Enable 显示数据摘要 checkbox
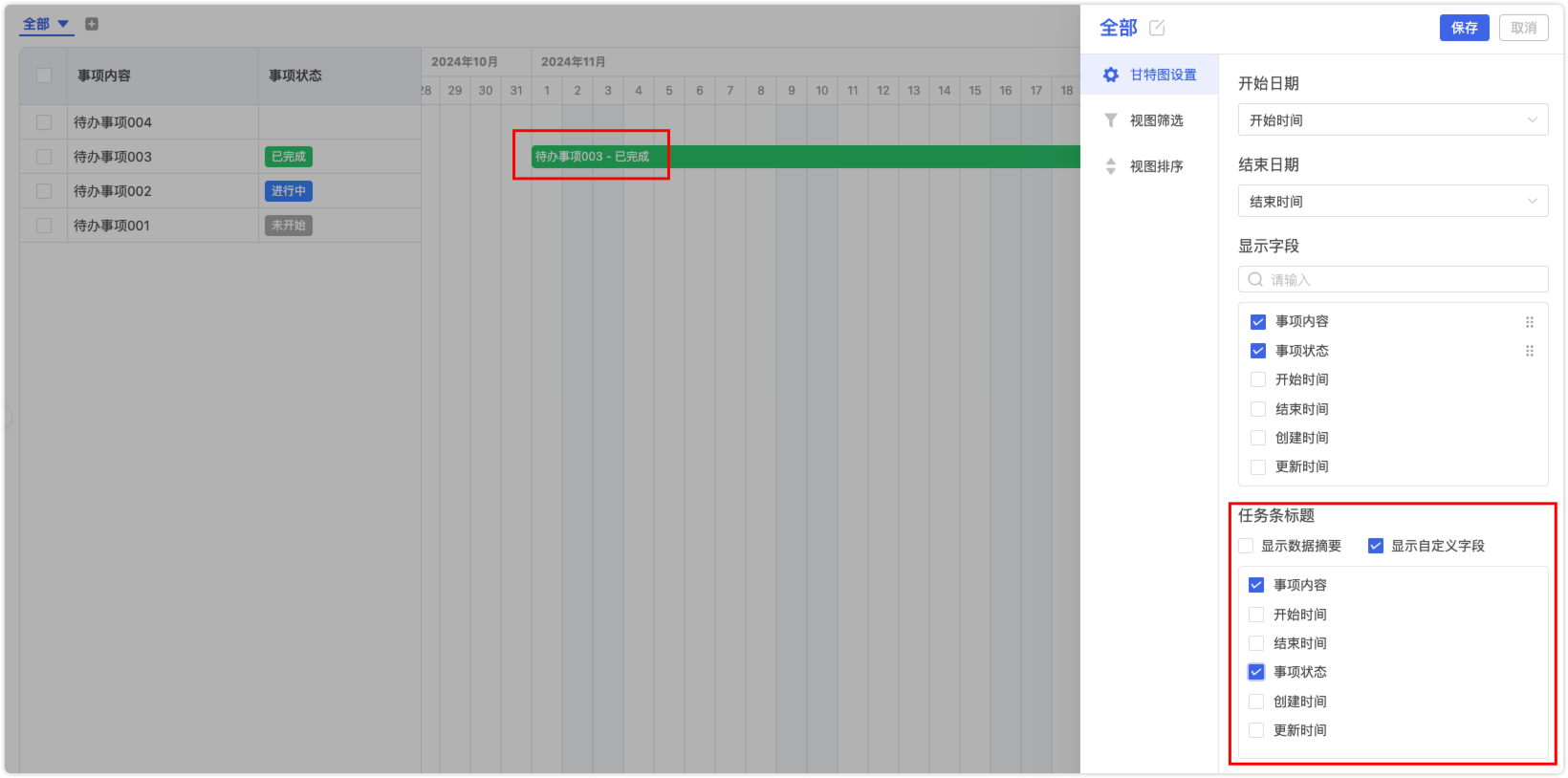Image resolution: width=1568 pixels, height=778 pixels. click(x=1246, y=546)
